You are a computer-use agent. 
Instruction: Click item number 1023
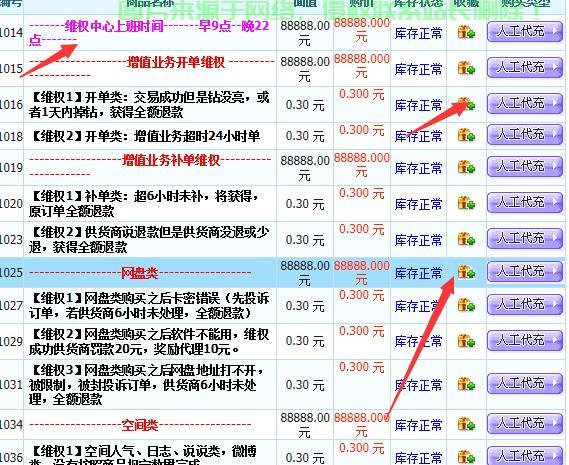[x=11, y=240]
